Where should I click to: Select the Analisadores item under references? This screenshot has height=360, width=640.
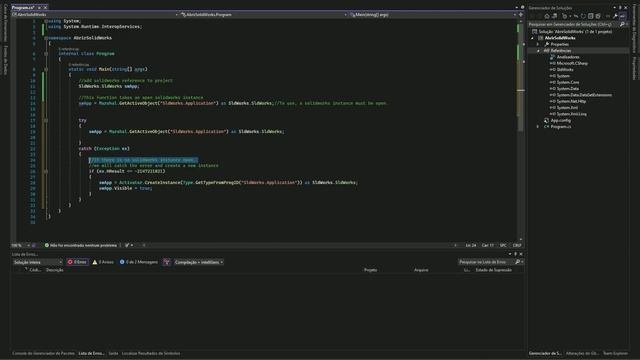point(568,57)
